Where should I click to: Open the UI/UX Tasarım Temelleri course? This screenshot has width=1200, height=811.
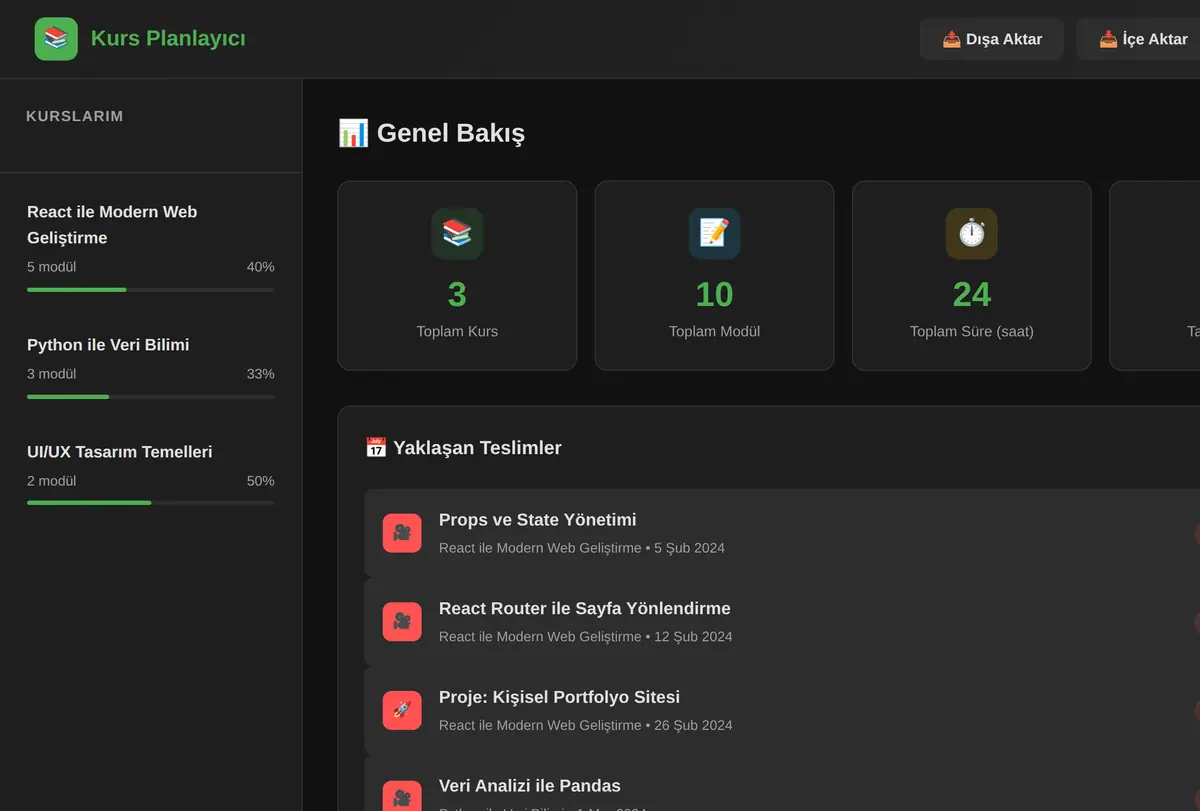click(151, 475)
